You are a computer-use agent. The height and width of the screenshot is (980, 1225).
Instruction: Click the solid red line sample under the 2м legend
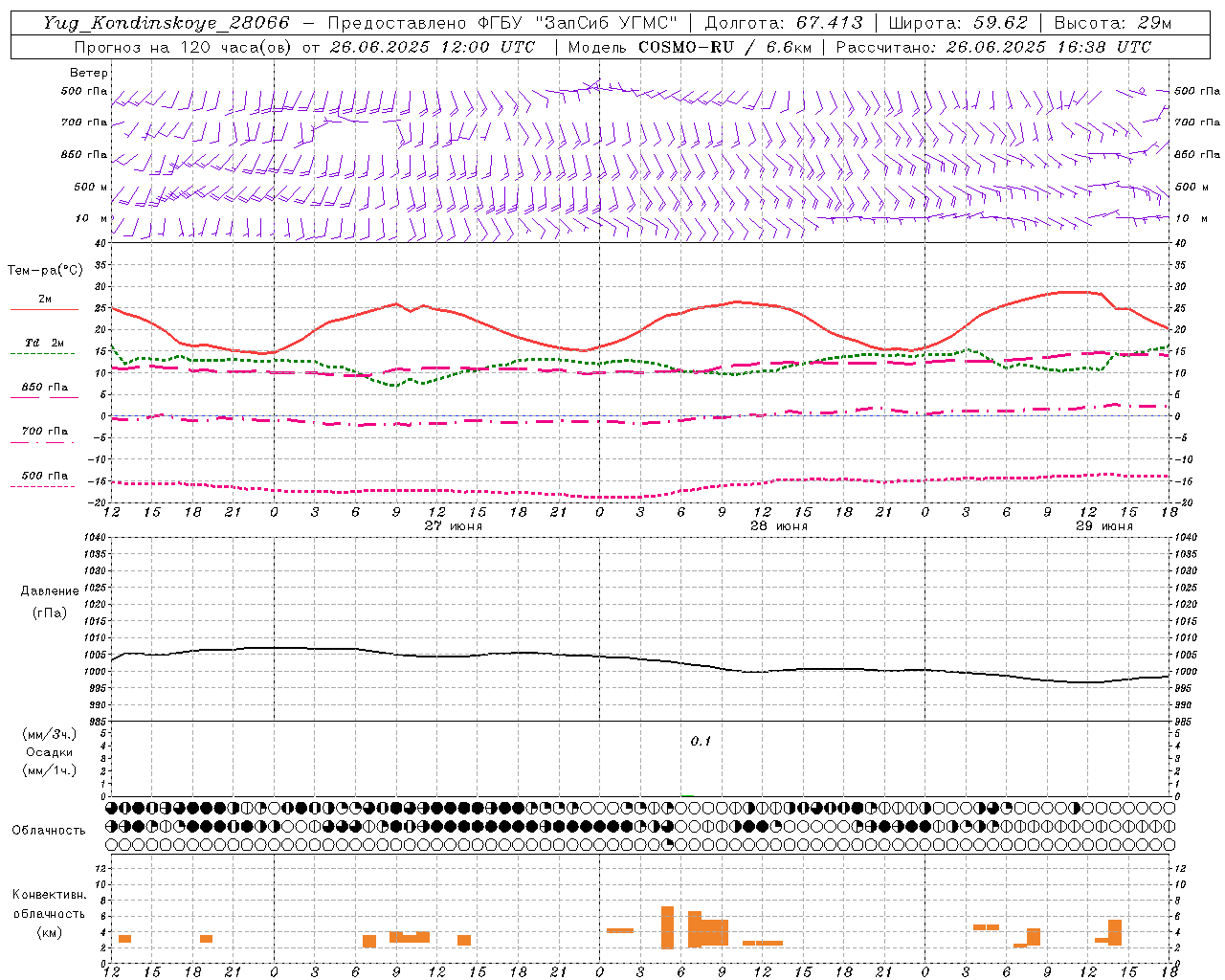tap(44, 310)
